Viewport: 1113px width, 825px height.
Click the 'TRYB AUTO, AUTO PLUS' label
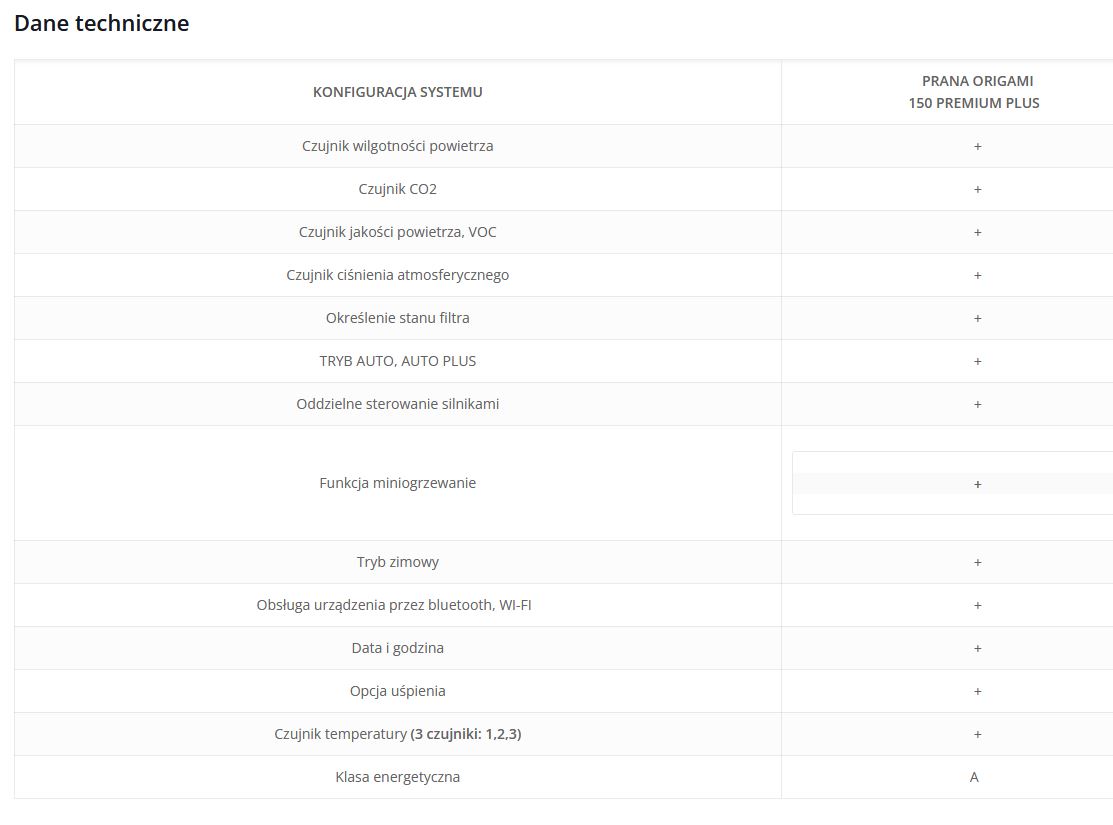click(x=397, y=361)
